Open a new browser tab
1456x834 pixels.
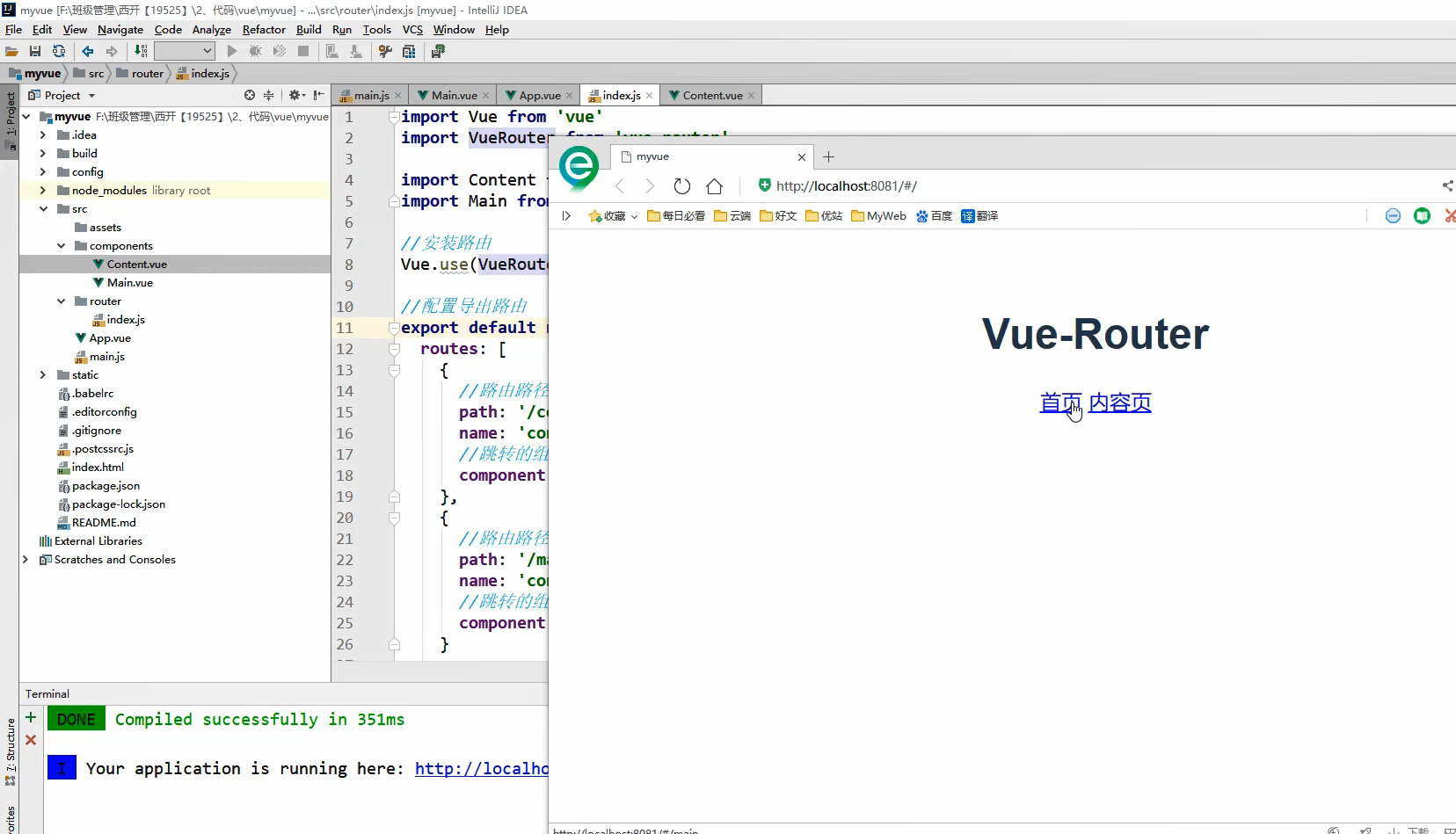pyautogui.click(x=828, y=157)
